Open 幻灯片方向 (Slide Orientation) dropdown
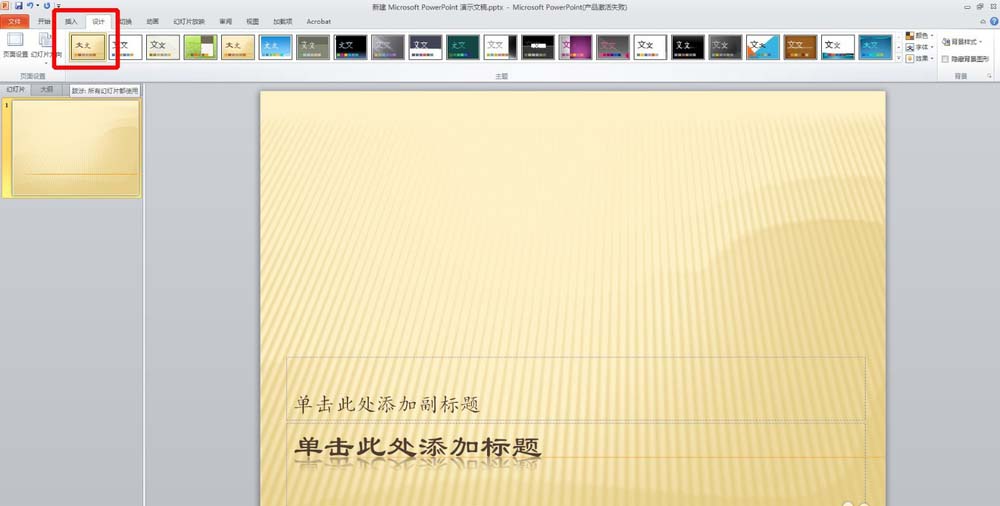Image resolution: width=1000 pixels, height=506 pixels. 46,46
